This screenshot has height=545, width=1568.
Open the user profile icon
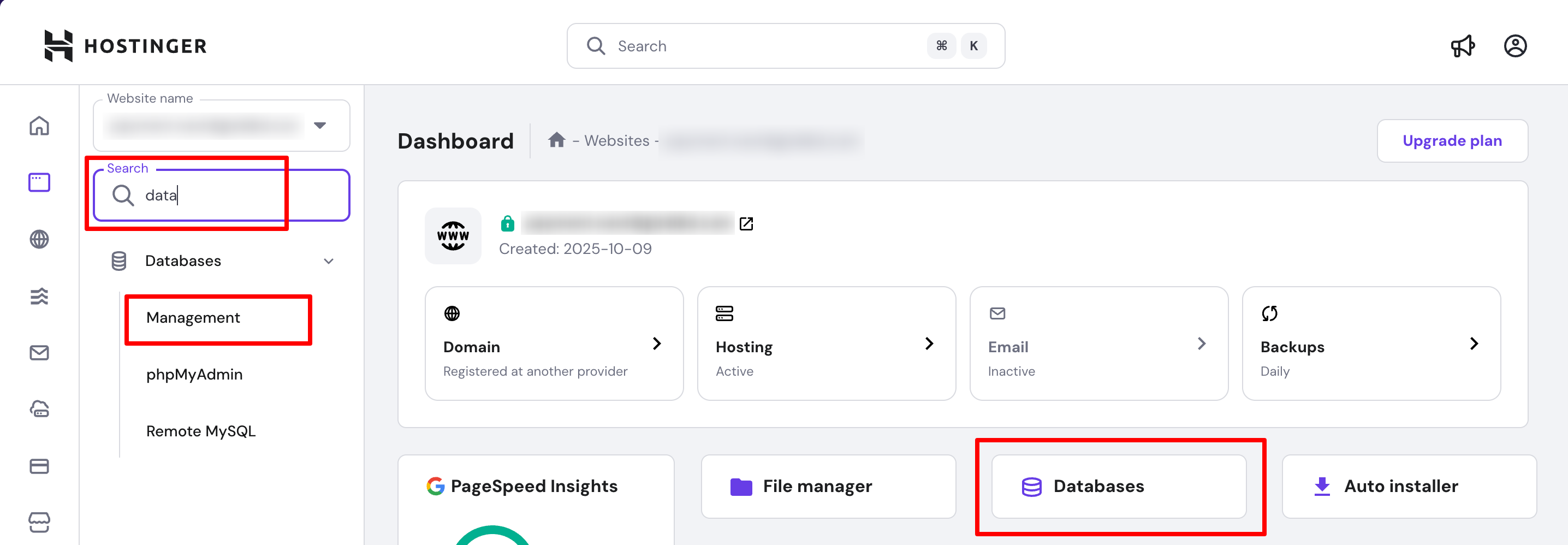pyautogui.click(x=1515, y=46)
